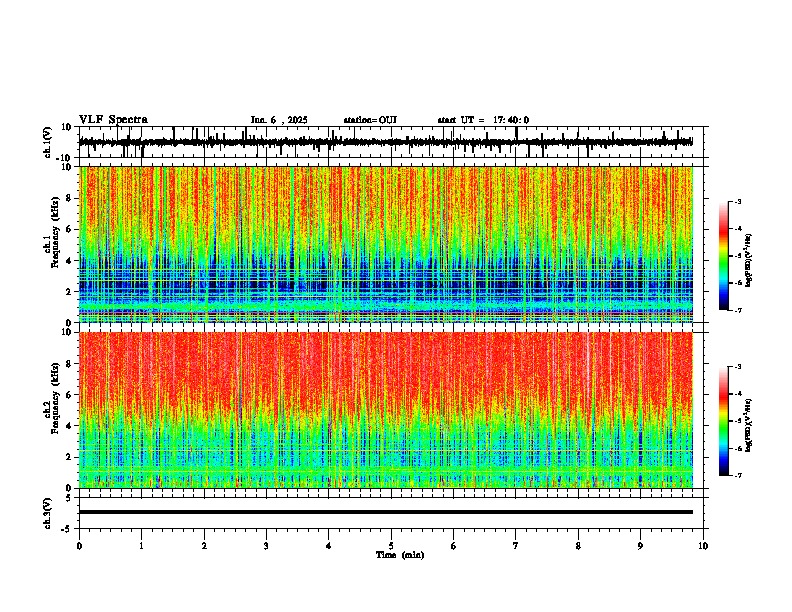Click the "station=OUJ" header text
This screenshot has height=612, width=792.
click(370, 120)
